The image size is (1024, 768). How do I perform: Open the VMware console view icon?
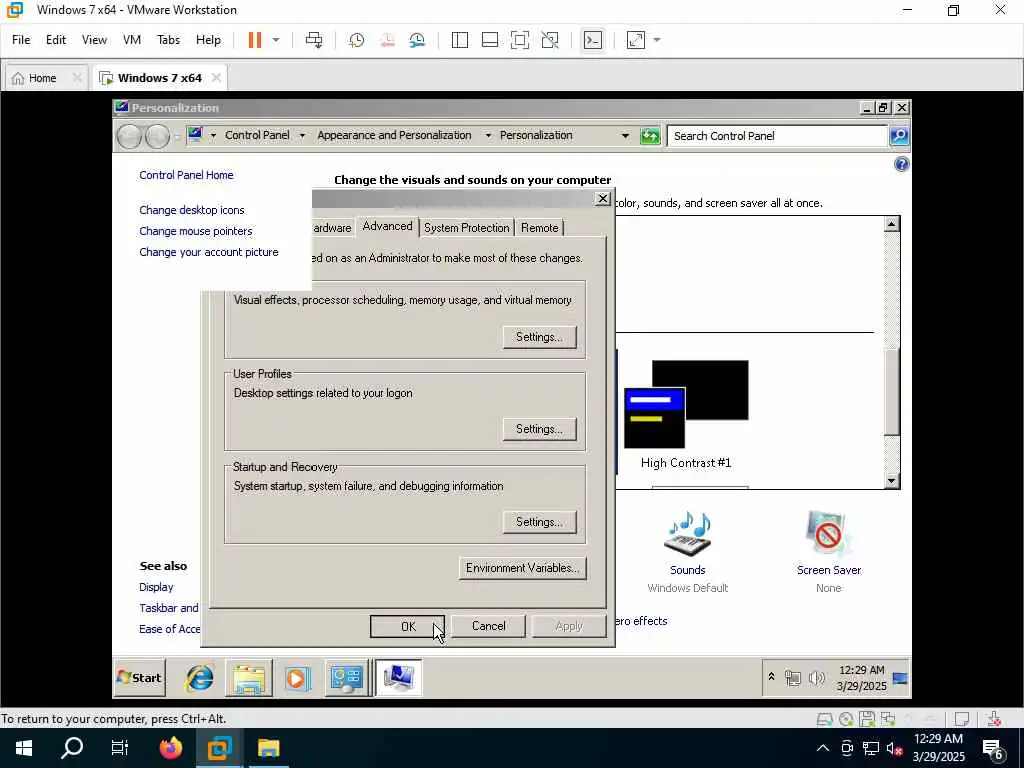click(x=593, y=40)
